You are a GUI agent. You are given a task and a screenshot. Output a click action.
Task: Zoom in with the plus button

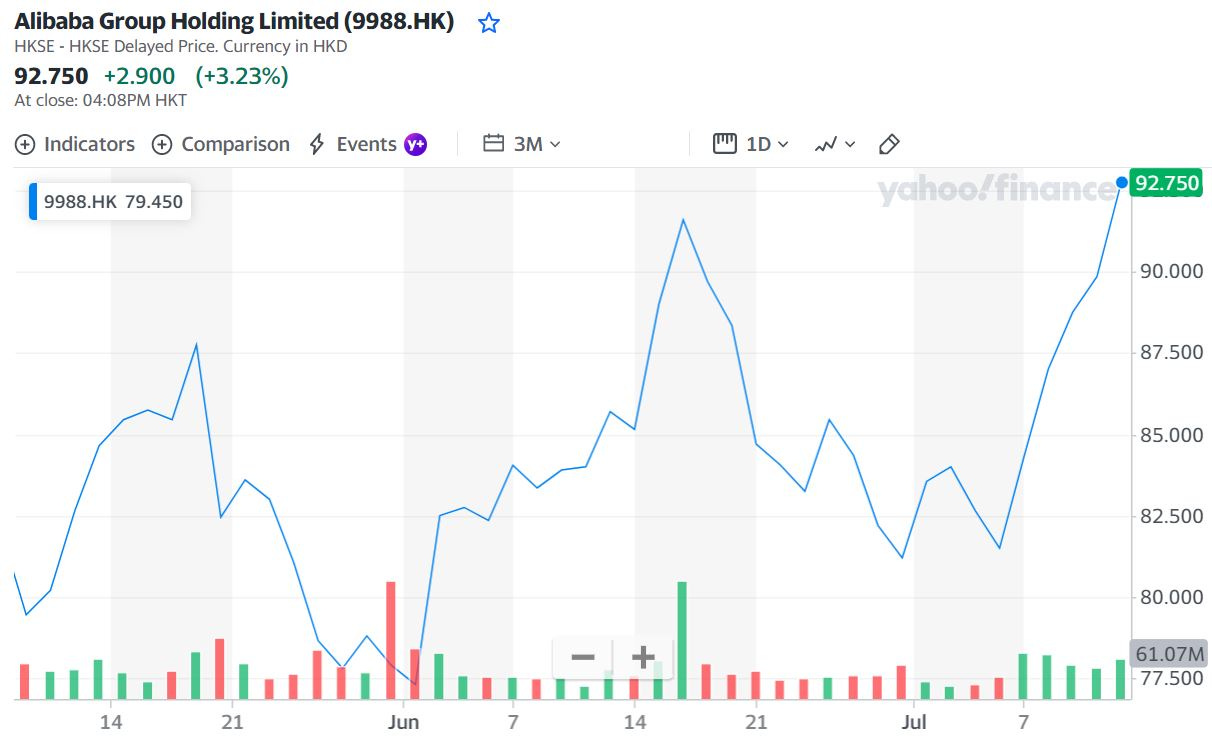click(643, 658)
